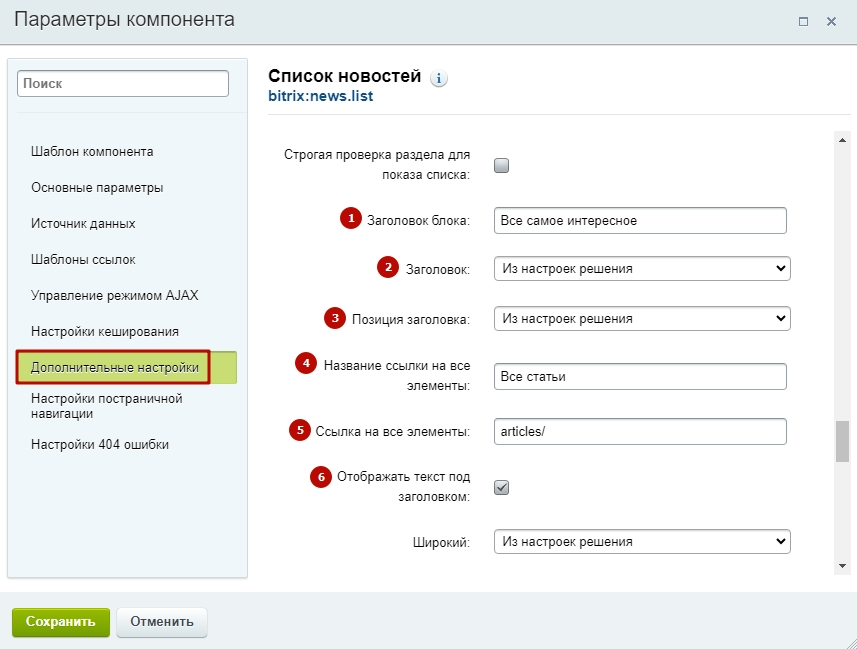Maximize the Параметры компонента dialog
The height and width of the screenshot is (649, 857).
803,21
